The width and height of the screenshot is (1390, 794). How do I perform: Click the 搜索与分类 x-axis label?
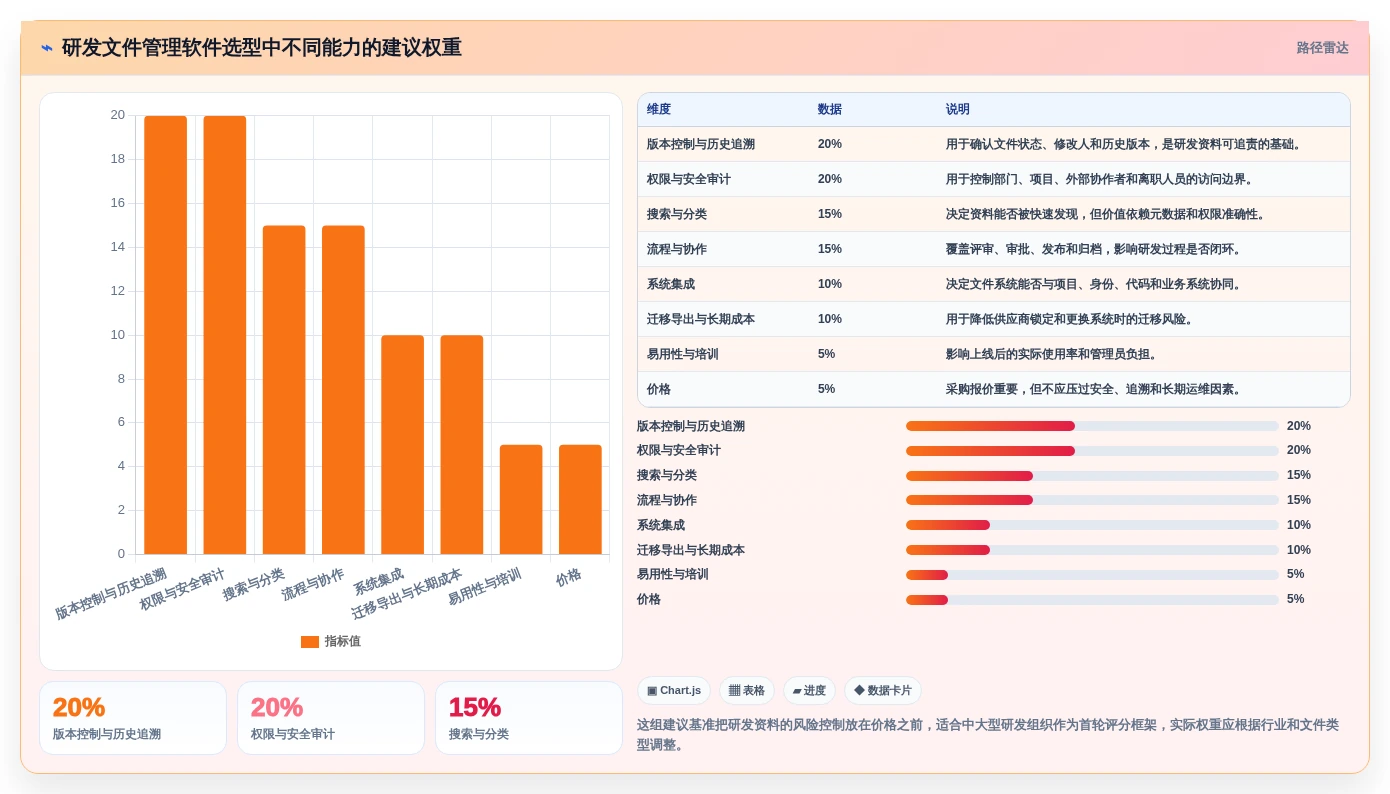(x=254, y=584)
